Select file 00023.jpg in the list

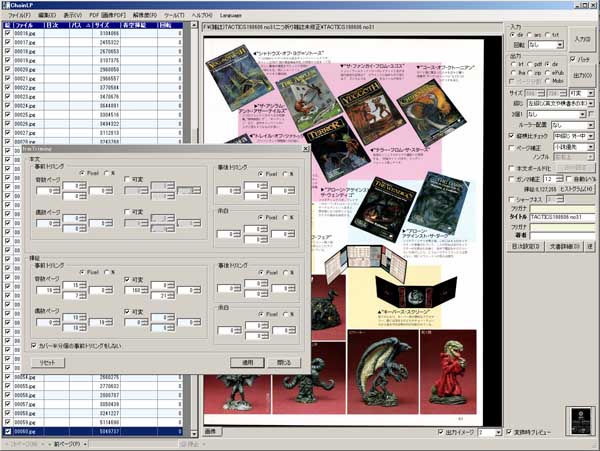[x=93, y=96]
